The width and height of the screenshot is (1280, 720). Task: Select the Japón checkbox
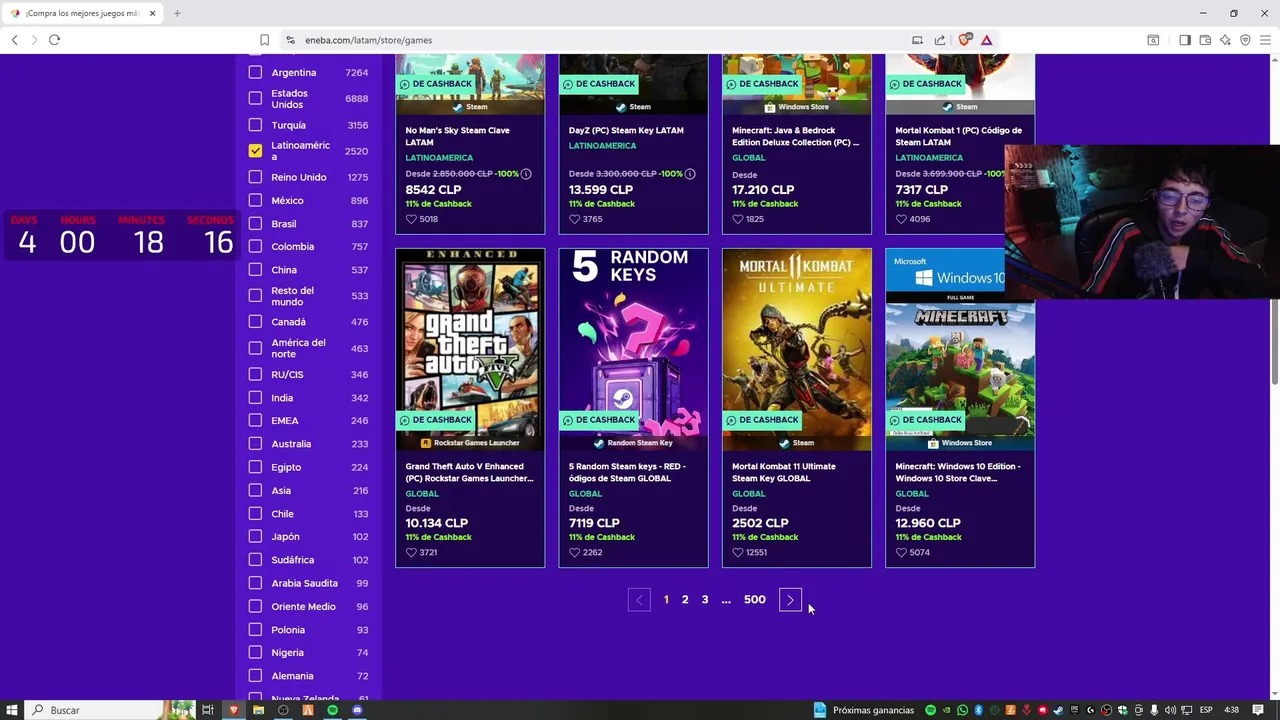pyautogui.click(x=255, y=536)
